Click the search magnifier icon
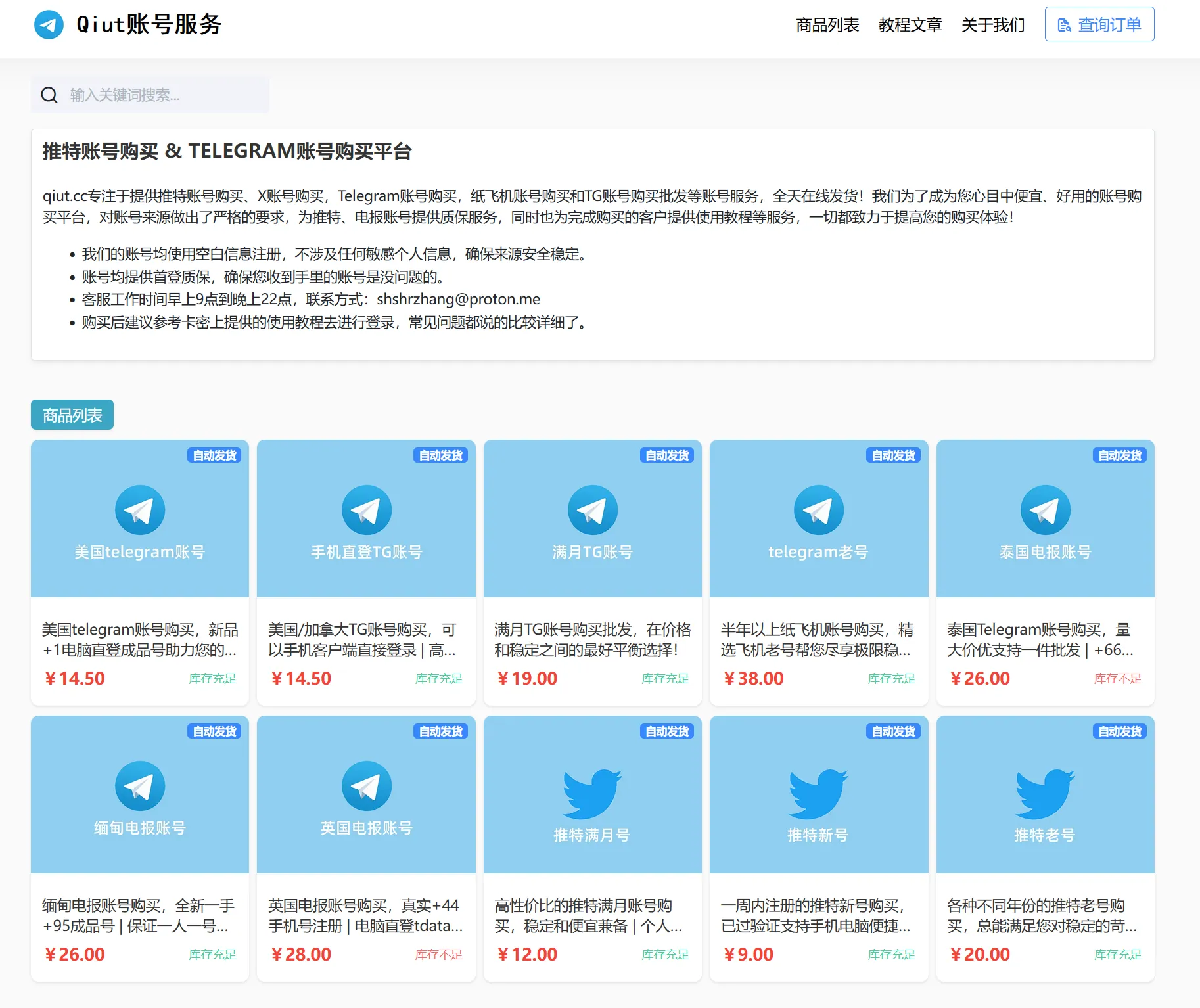This screenshot has width=1200, height=1008. (x=49, y=95)
